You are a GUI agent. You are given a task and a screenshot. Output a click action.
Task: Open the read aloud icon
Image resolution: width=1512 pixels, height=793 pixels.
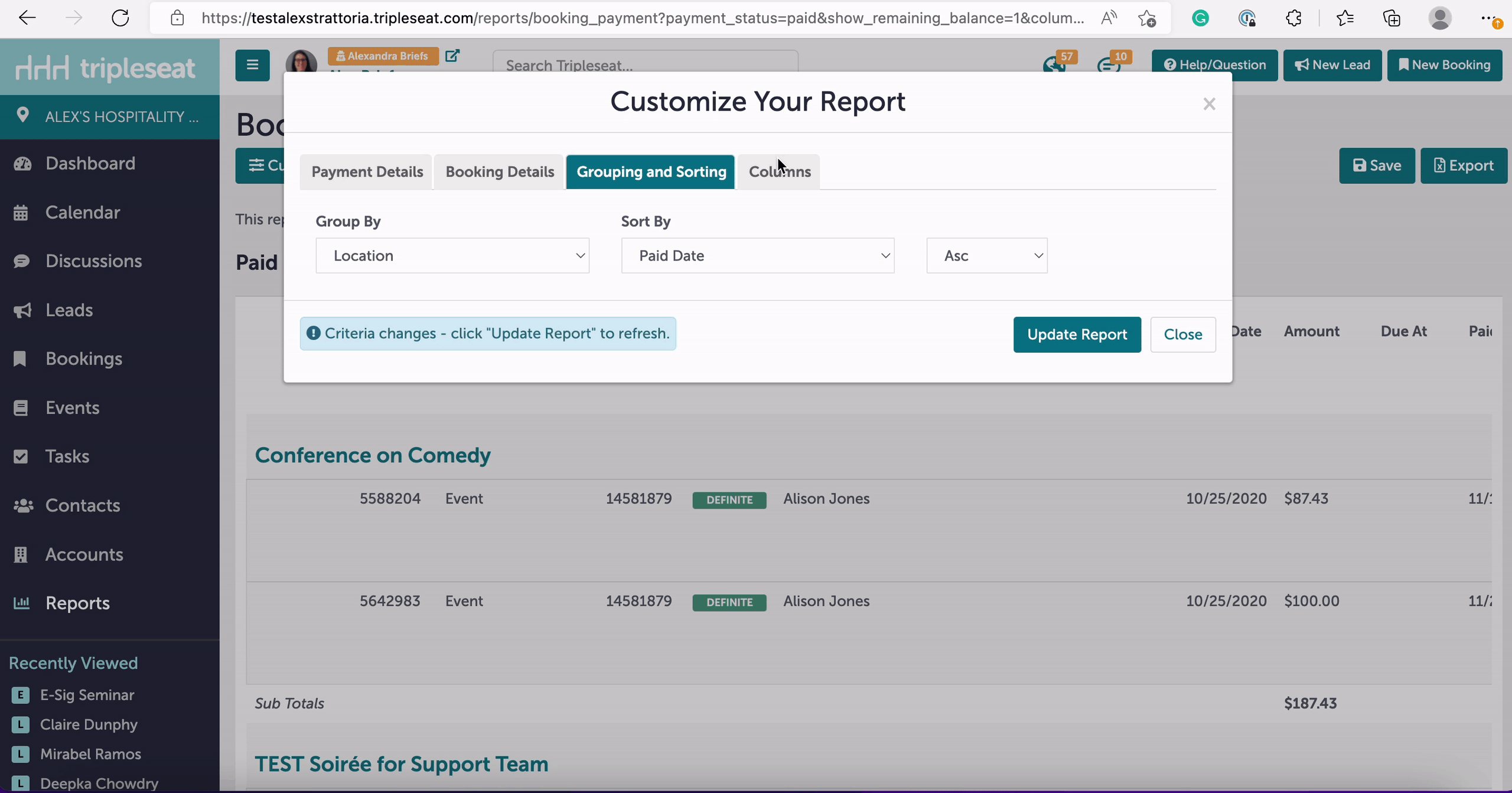(x=1109, y=18)
